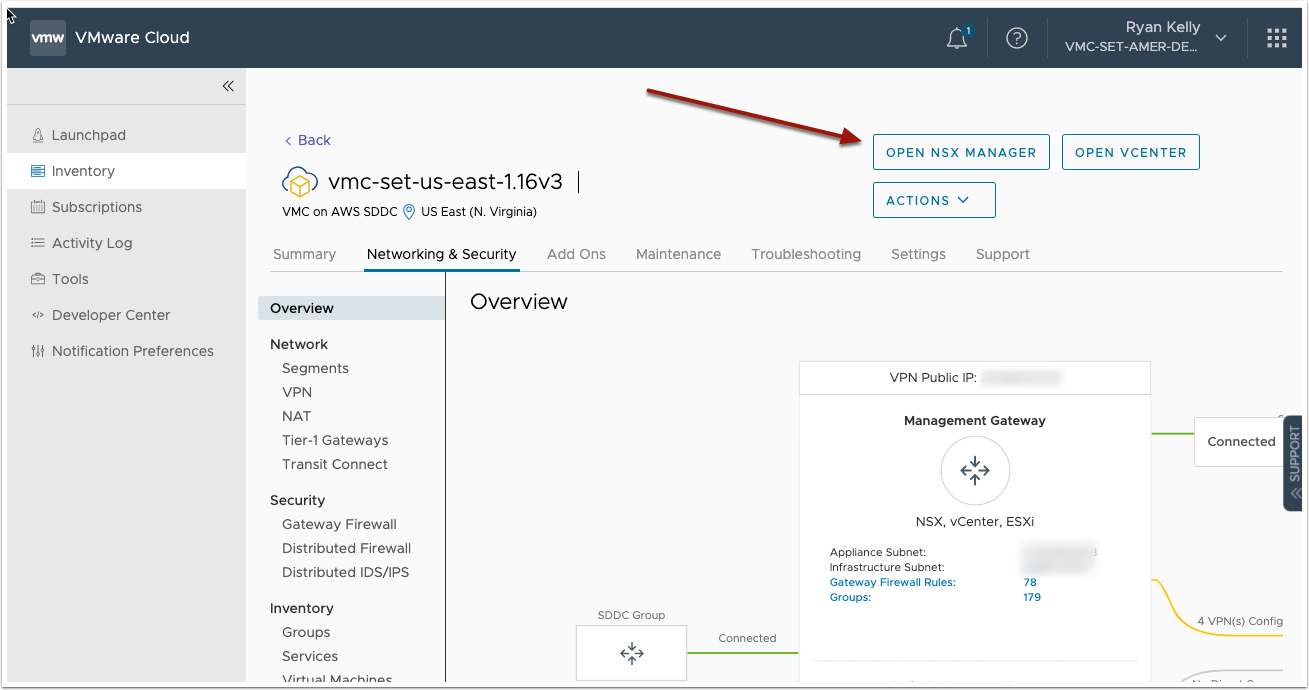Click the Tools briefcase icon

(x=38, y=279)
